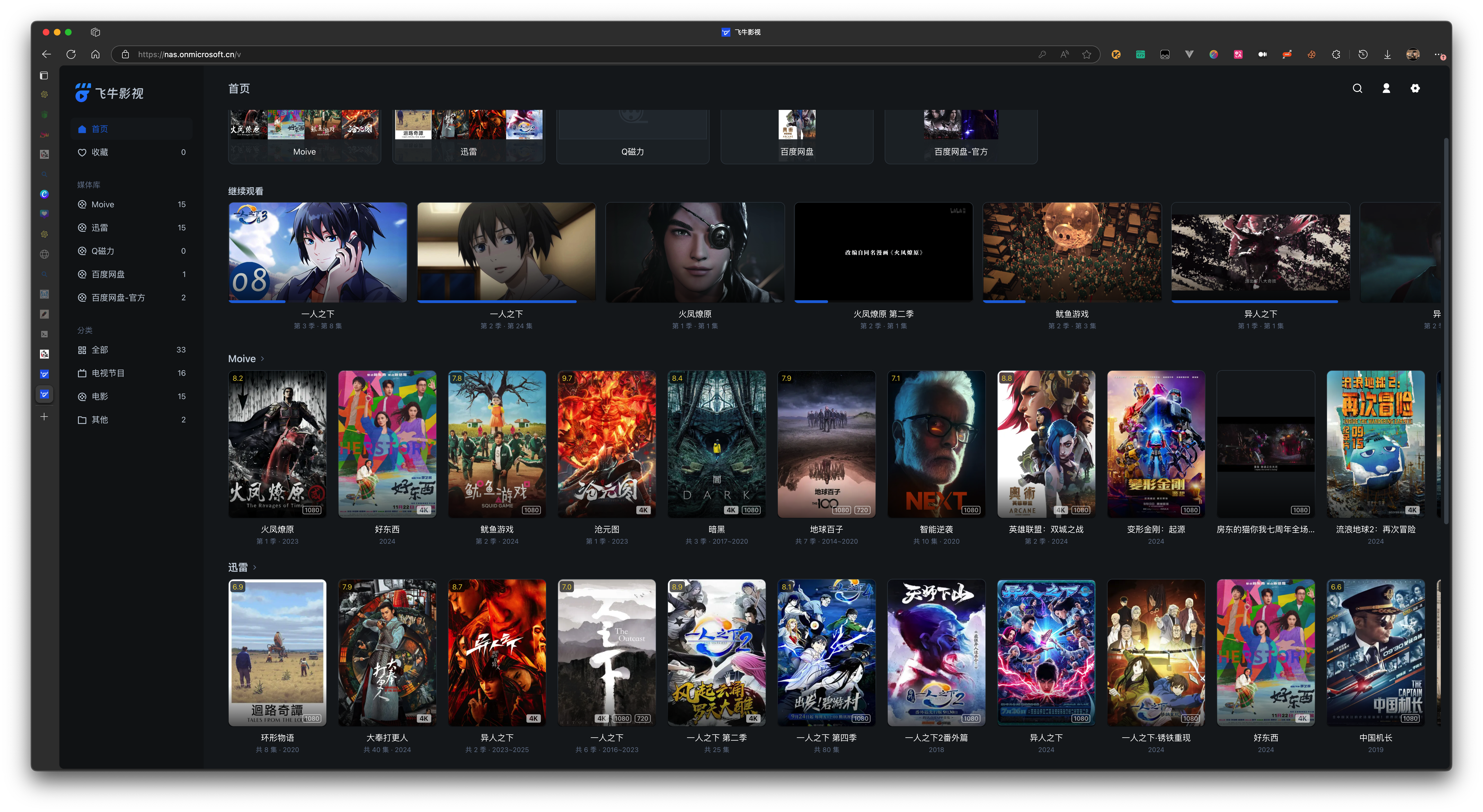Open the user profile icon
This screenshot has height=812, width=1483.
pyautogui.click(x=1386, y=88)
